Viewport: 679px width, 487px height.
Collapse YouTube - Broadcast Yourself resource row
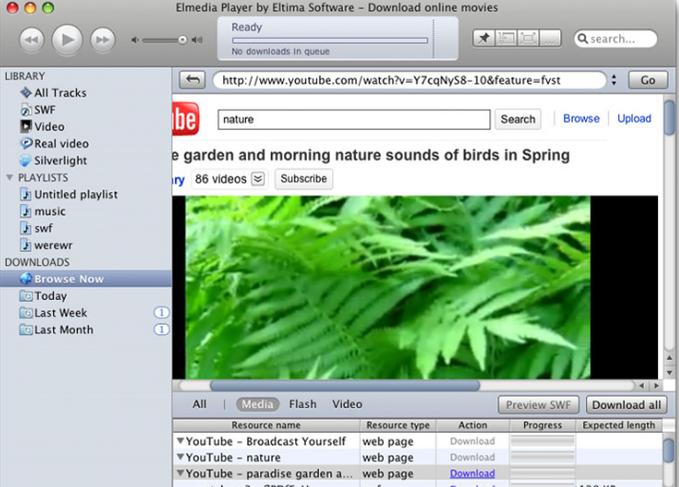tap(180, 441)
